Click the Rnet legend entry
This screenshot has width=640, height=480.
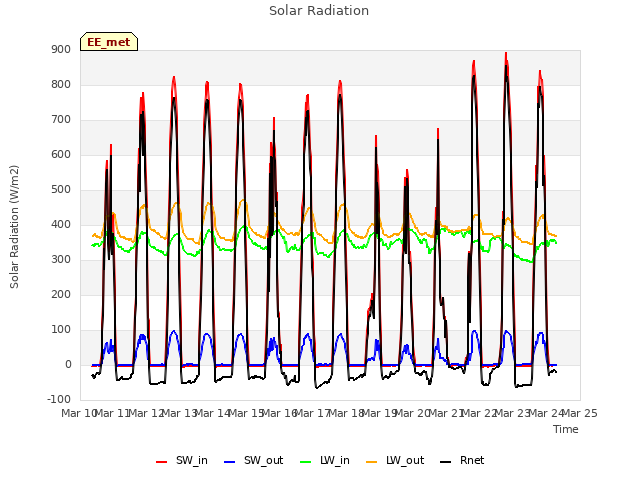(462, 460)
